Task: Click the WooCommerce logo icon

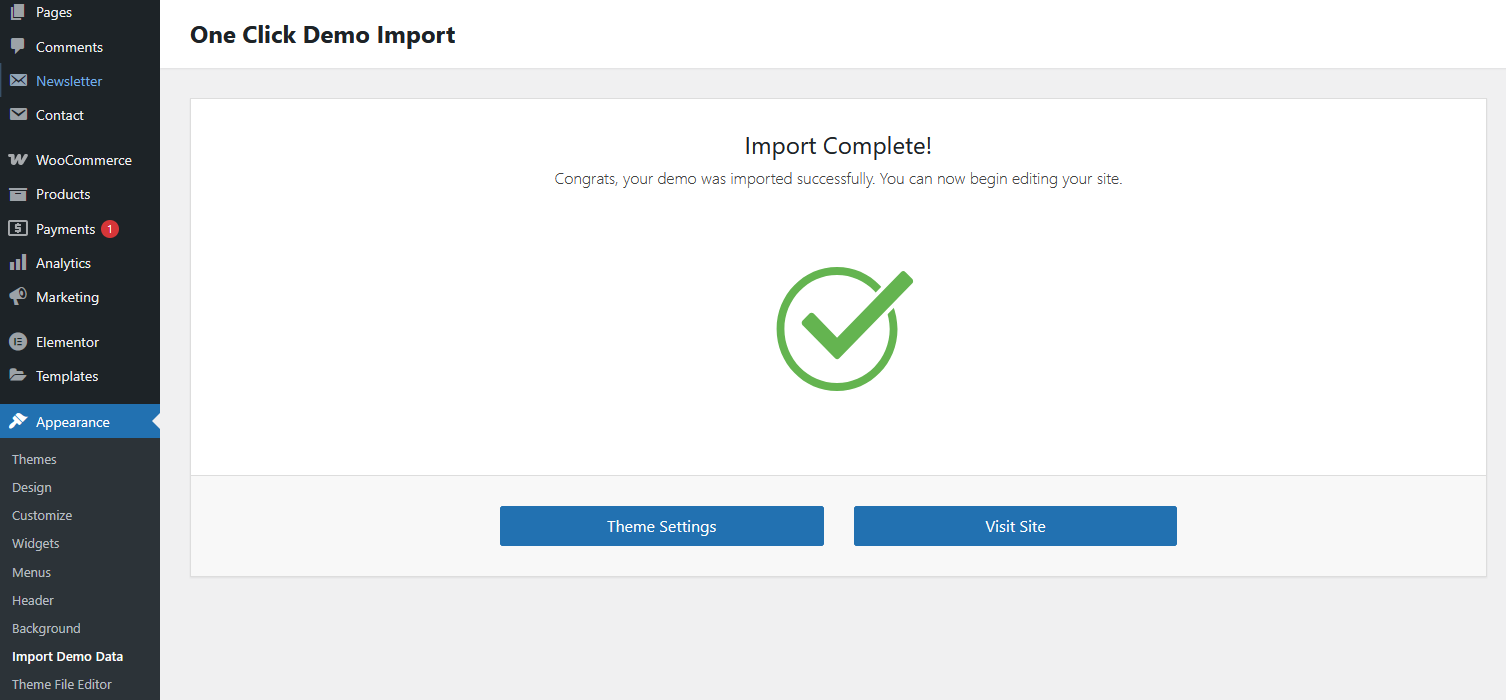Action: pos(18,160)
